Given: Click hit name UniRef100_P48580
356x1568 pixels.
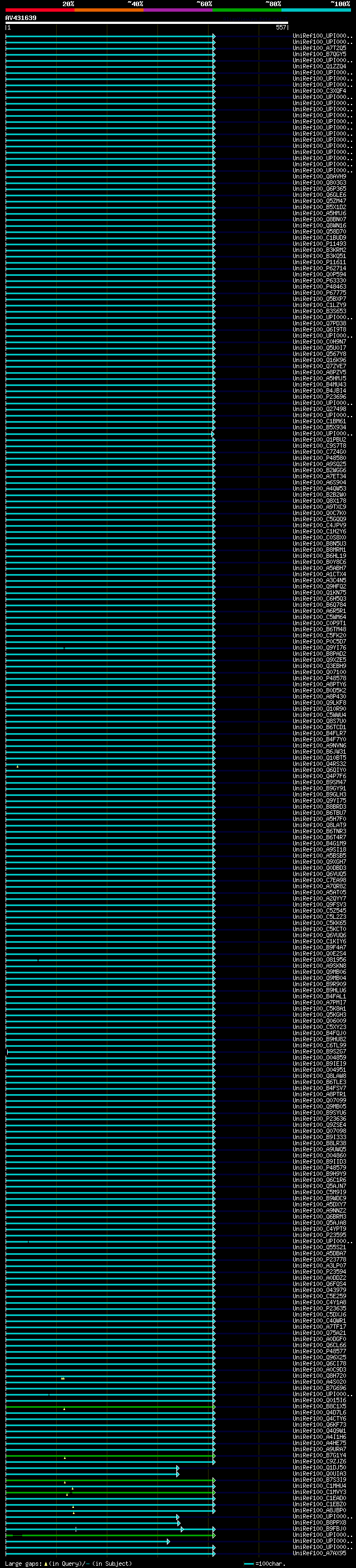Looking at the screenshot, I should point(319,458).
